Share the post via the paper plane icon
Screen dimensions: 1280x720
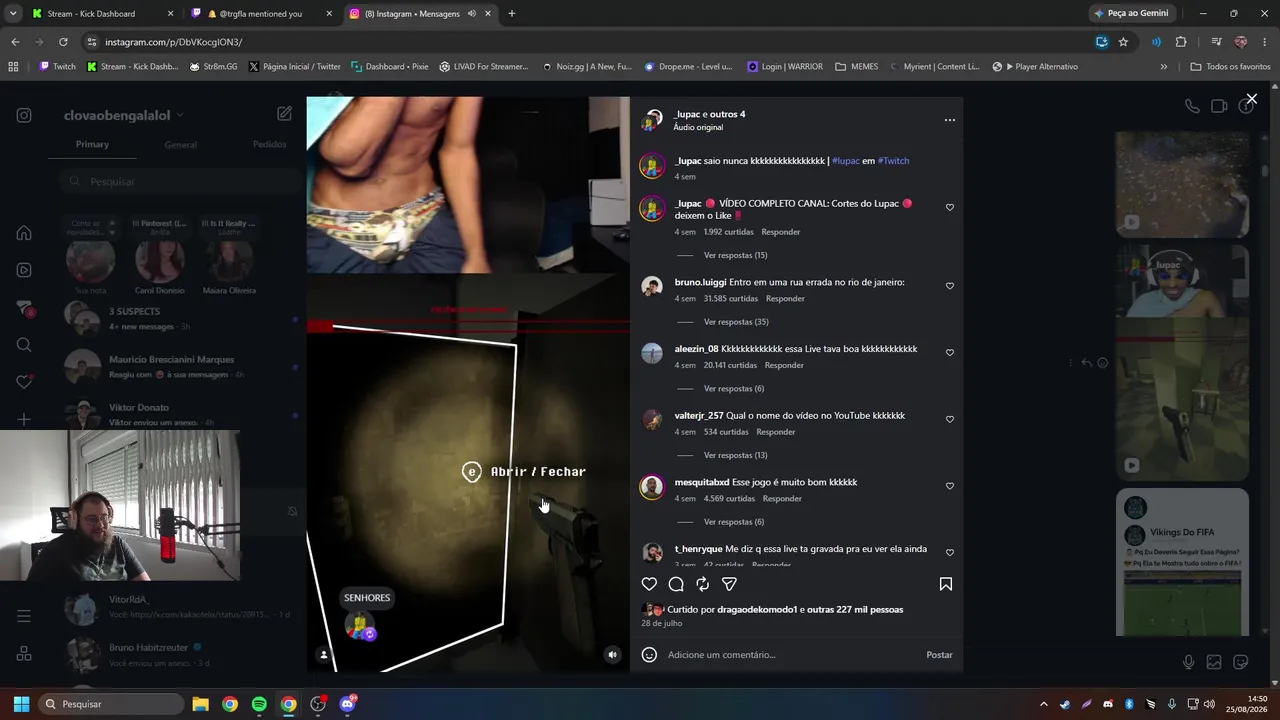pos(729,584)
